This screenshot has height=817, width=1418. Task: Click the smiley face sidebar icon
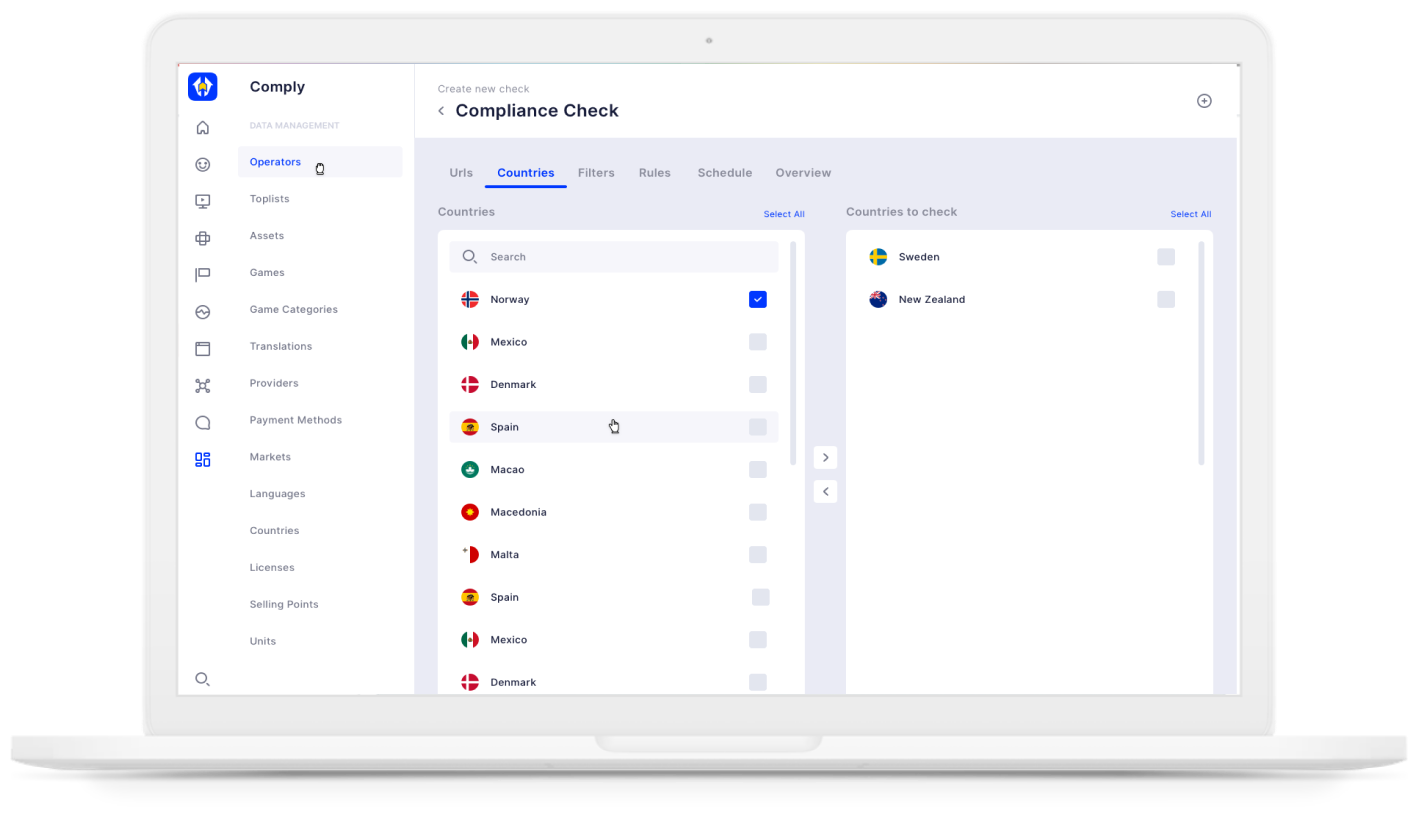tap(203, 164)
